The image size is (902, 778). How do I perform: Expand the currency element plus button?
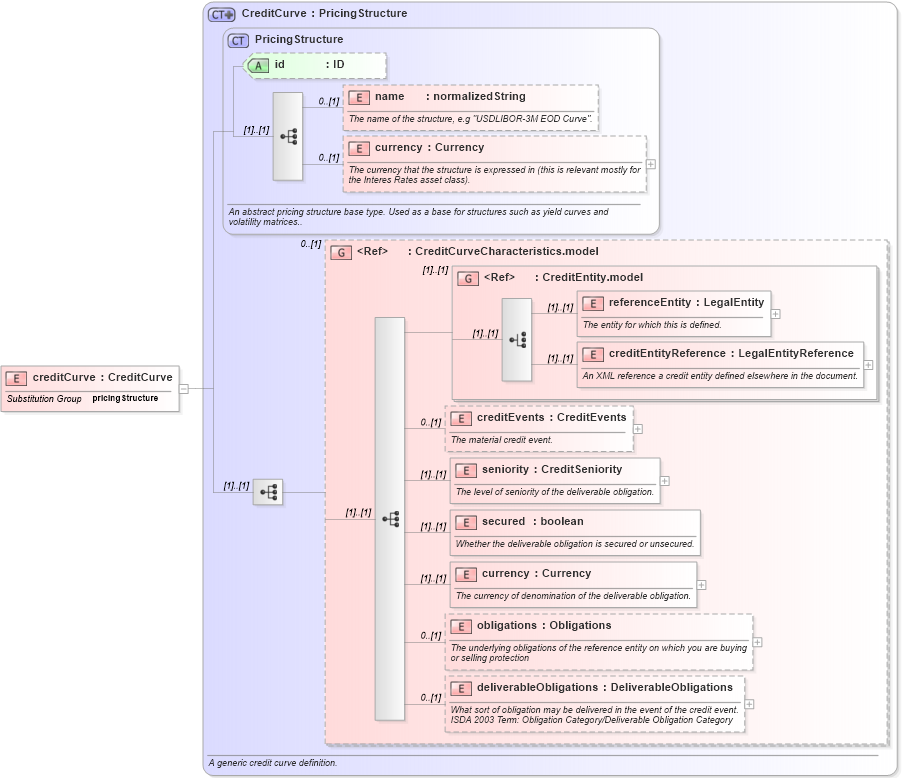(651, 163)
